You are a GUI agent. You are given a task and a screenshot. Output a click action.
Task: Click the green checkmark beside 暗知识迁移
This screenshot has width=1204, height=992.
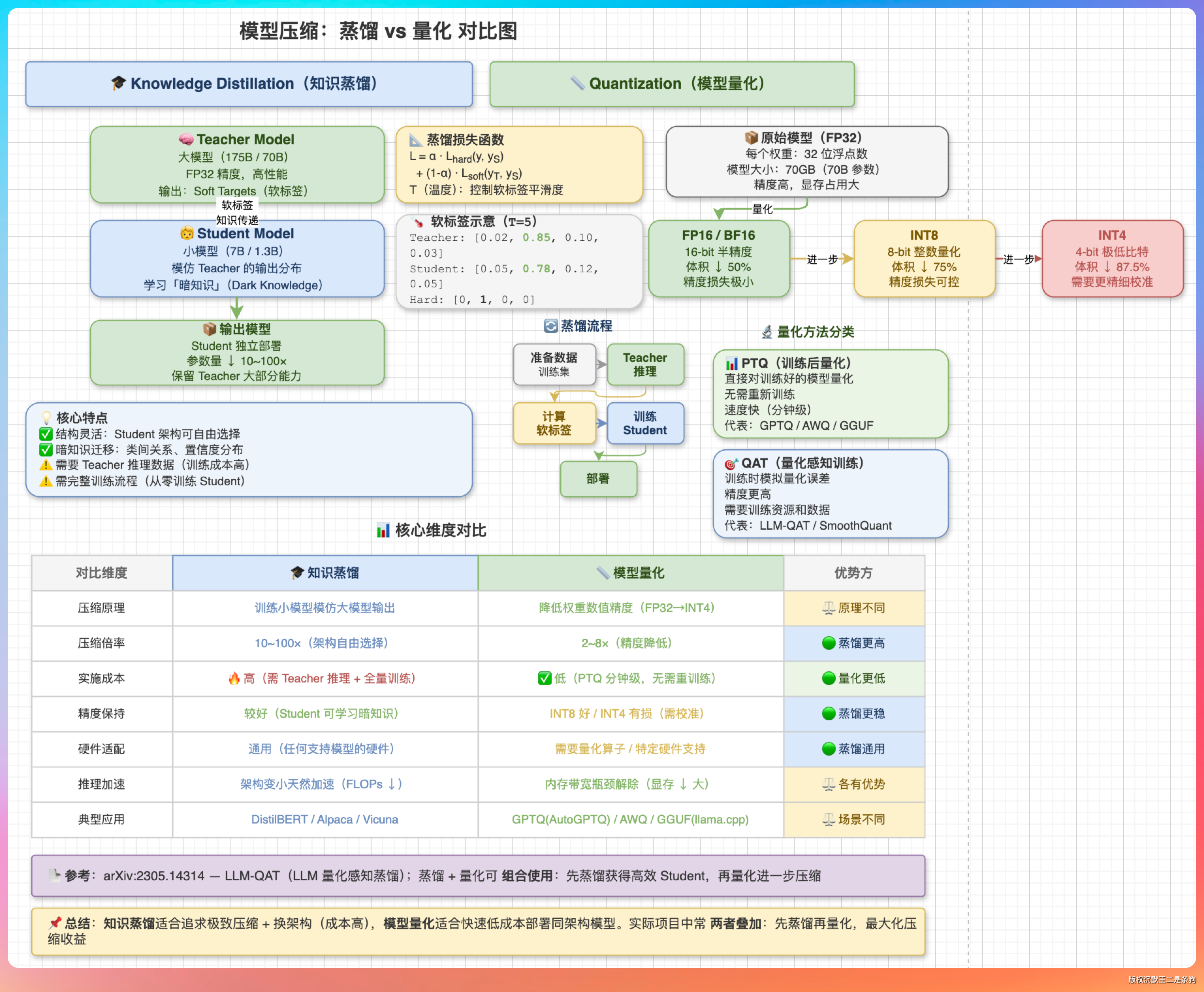click(x=46, y=450)
